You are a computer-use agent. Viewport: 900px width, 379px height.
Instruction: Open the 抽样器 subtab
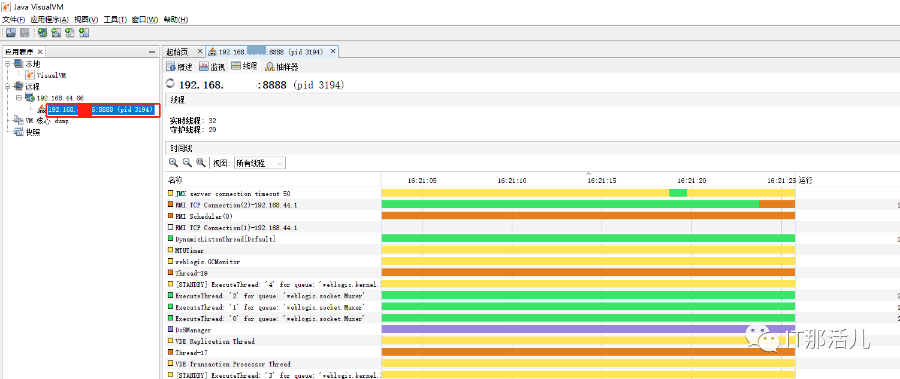281,67
